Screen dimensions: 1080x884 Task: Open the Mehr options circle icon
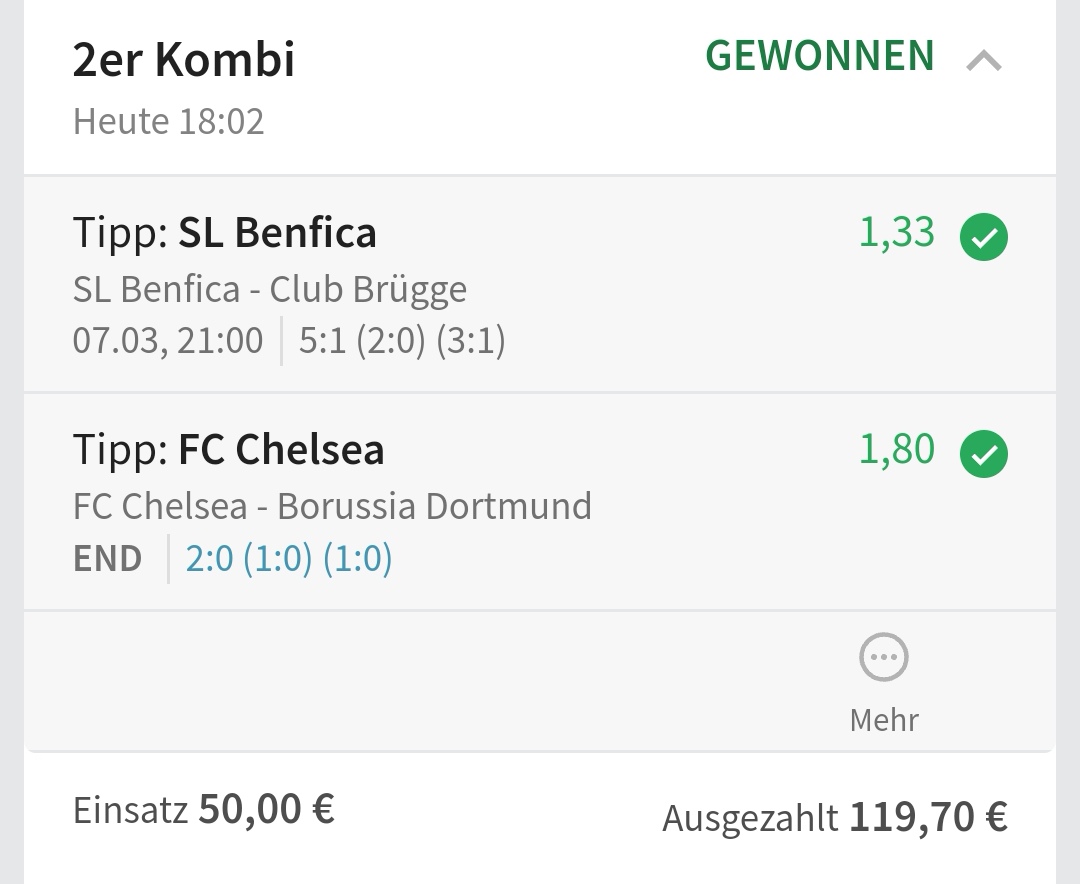pos(884,657)
